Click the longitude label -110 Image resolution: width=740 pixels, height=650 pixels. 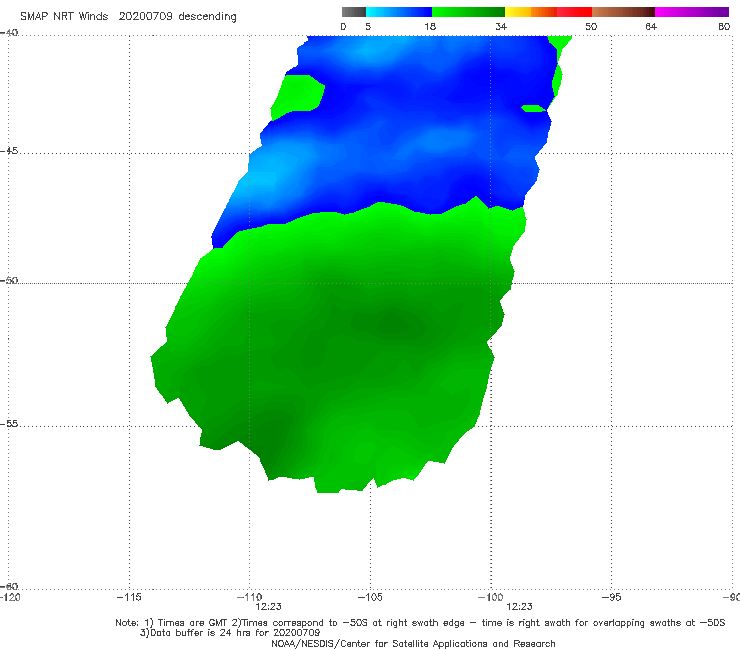click(250, 597)
